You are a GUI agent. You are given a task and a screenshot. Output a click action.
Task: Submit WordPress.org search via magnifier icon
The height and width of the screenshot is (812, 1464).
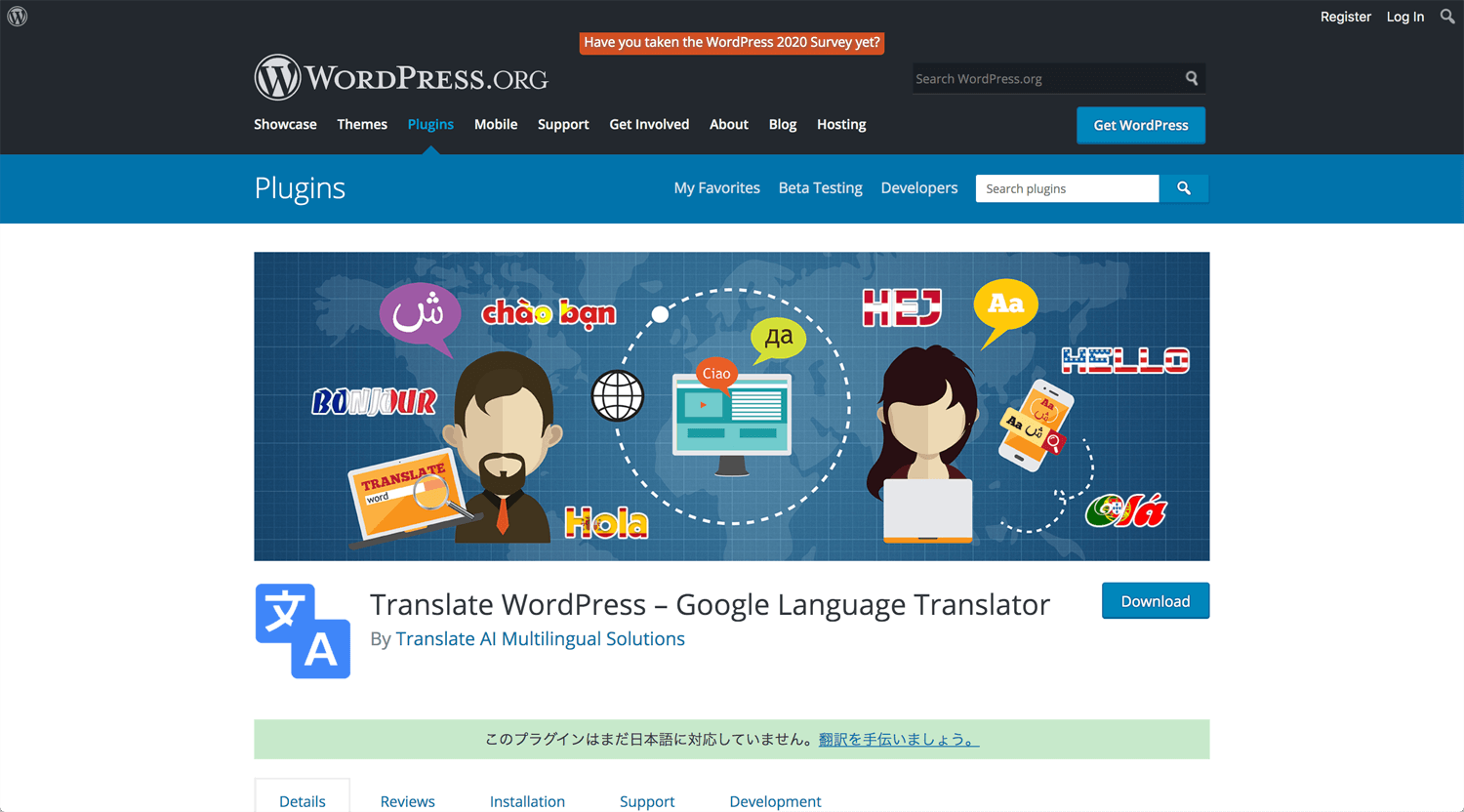click(1192, 78)
